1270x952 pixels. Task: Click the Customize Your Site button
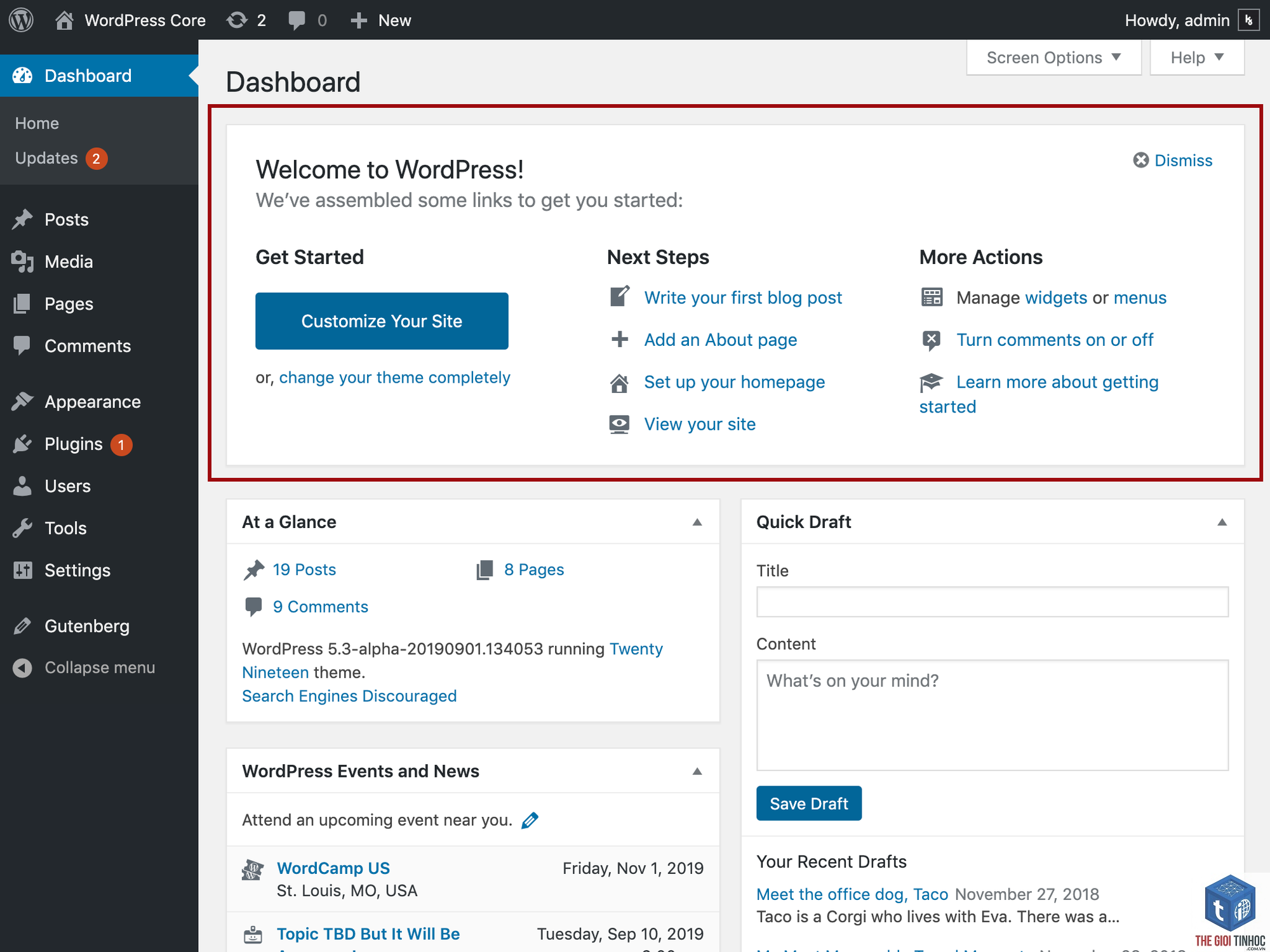coord(382,321)
